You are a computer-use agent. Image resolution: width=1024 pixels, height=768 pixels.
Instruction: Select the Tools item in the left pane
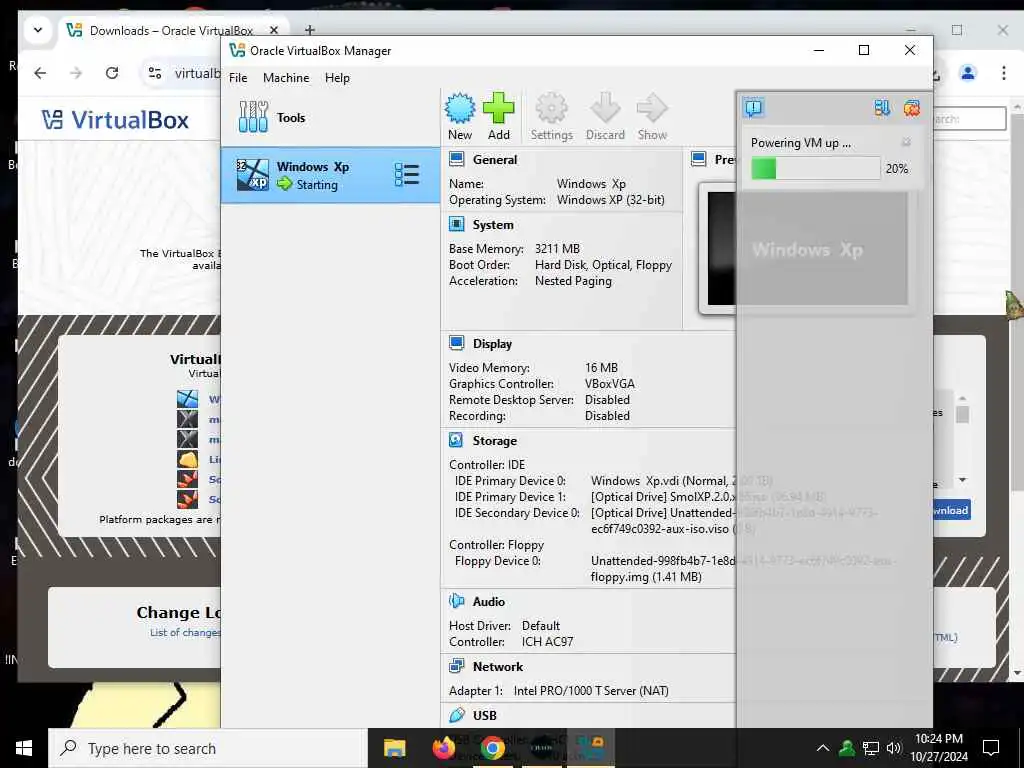(x=330, y=118)
